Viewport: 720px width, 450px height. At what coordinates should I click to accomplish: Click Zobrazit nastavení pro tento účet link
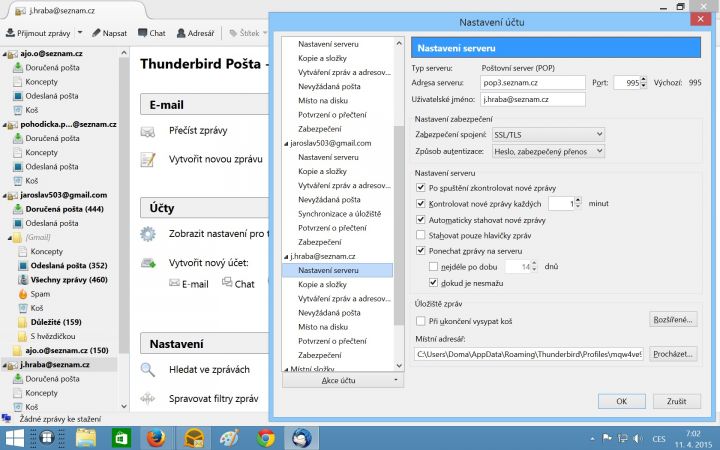tap(218, 234)
